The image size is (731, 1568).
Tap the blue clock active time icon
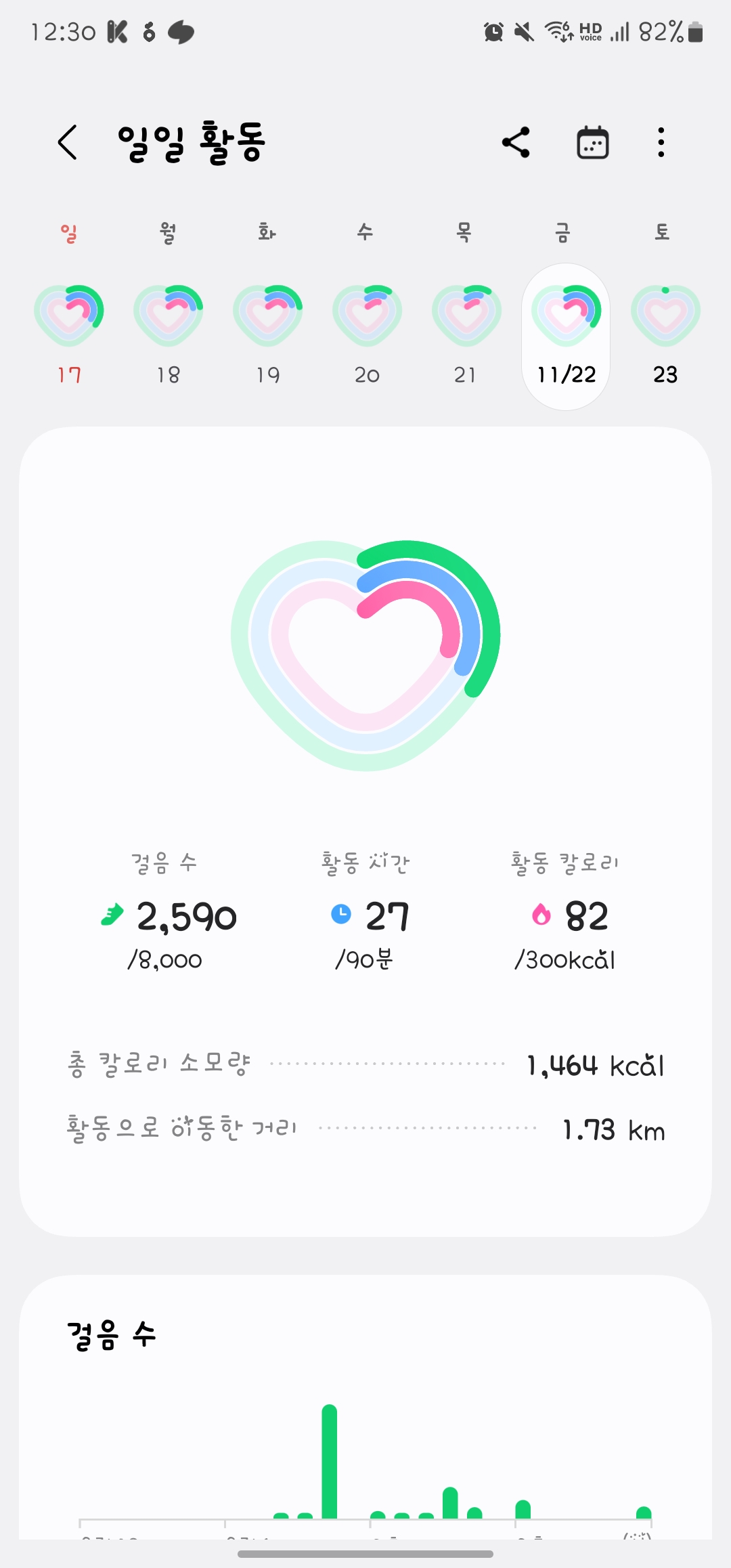(x=341, y=914)
